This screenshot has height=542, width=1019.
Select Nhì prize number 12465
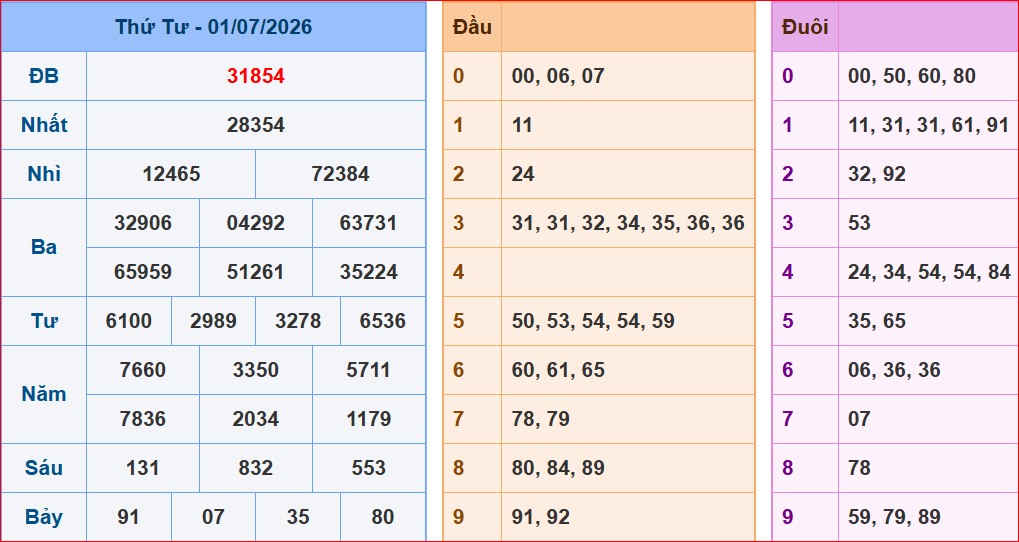tap(172, 174)
